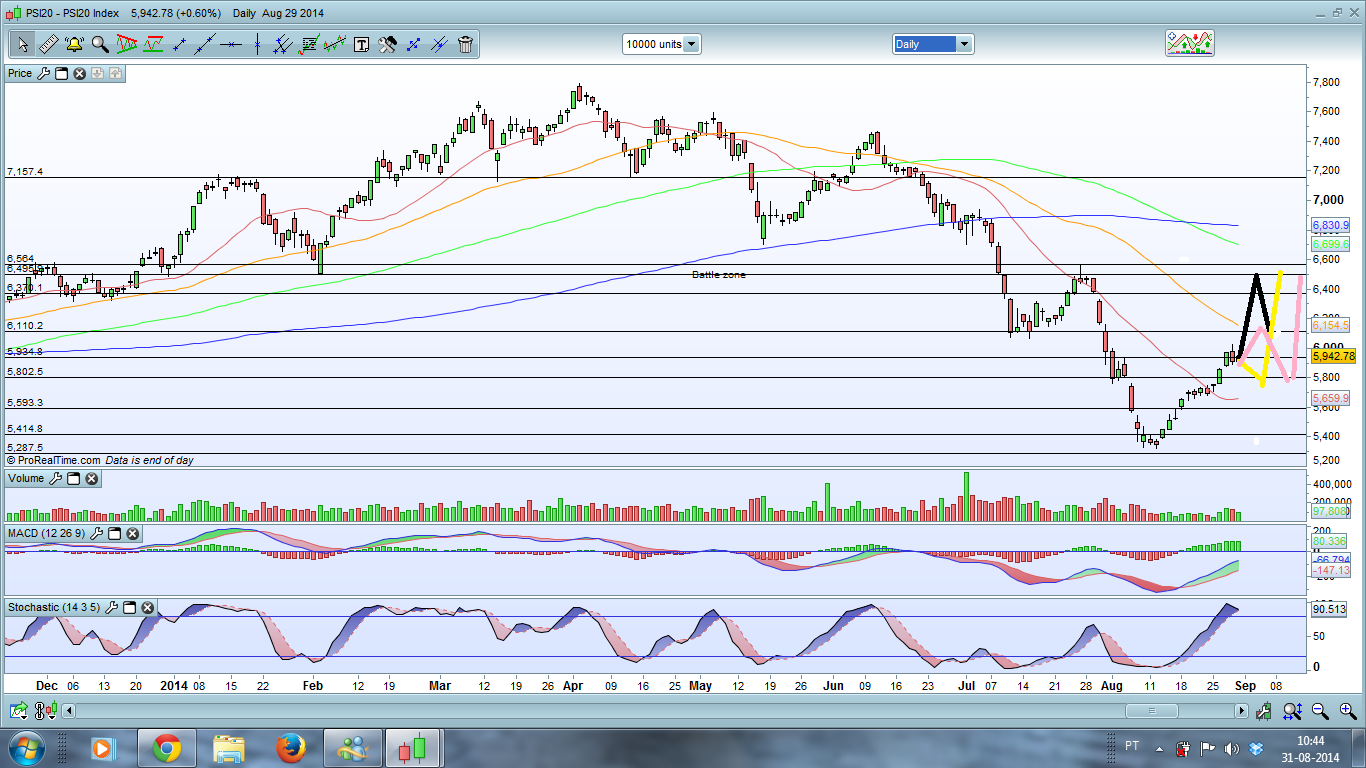Image resolution: width=1366 pixels, height=768 pixels.
Task: Show hidden system tray icons
Action: coord(1161,748)
